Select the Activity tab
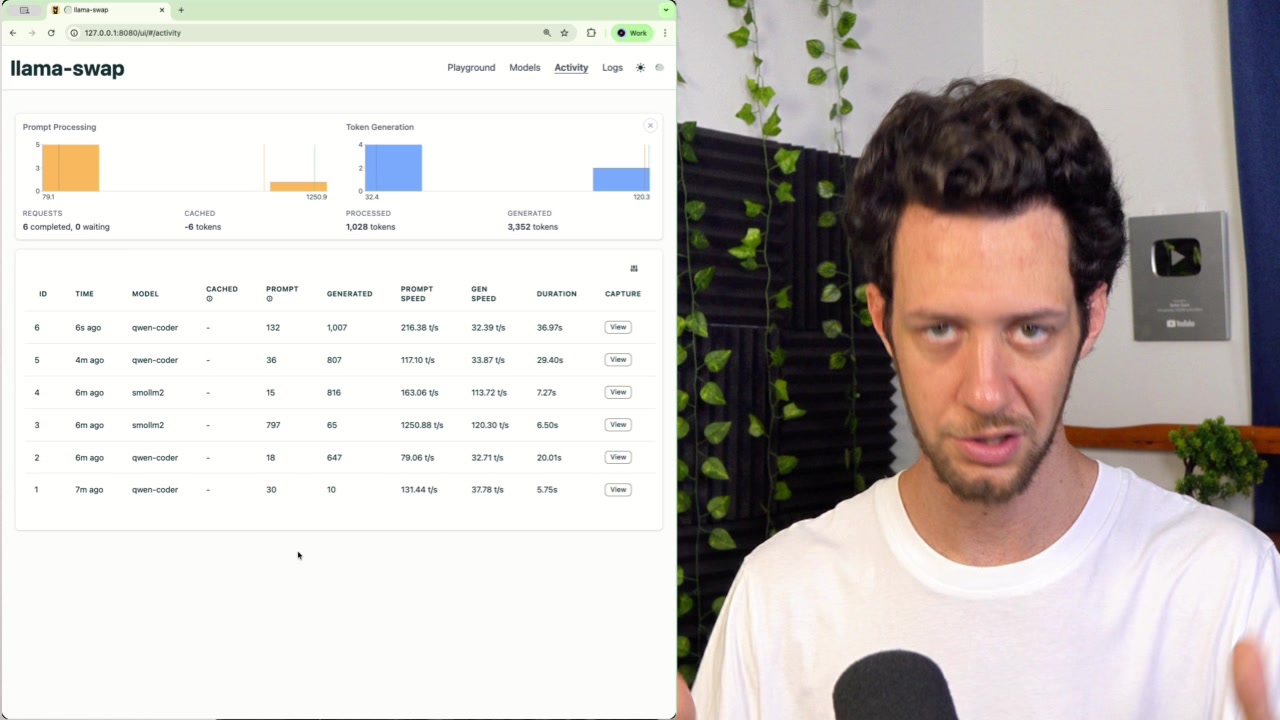 coord(571,68)
